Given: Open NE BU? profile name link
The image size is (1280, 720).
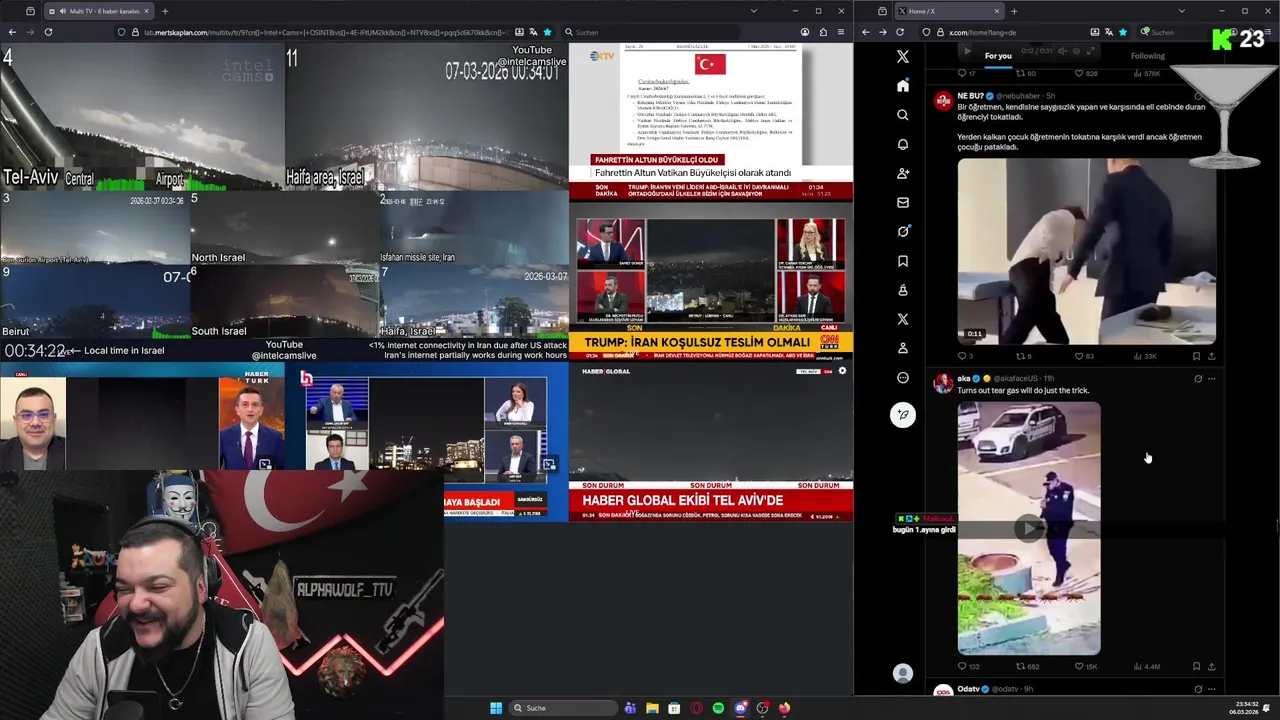Looking at the screenshot, I should point(970,96).
